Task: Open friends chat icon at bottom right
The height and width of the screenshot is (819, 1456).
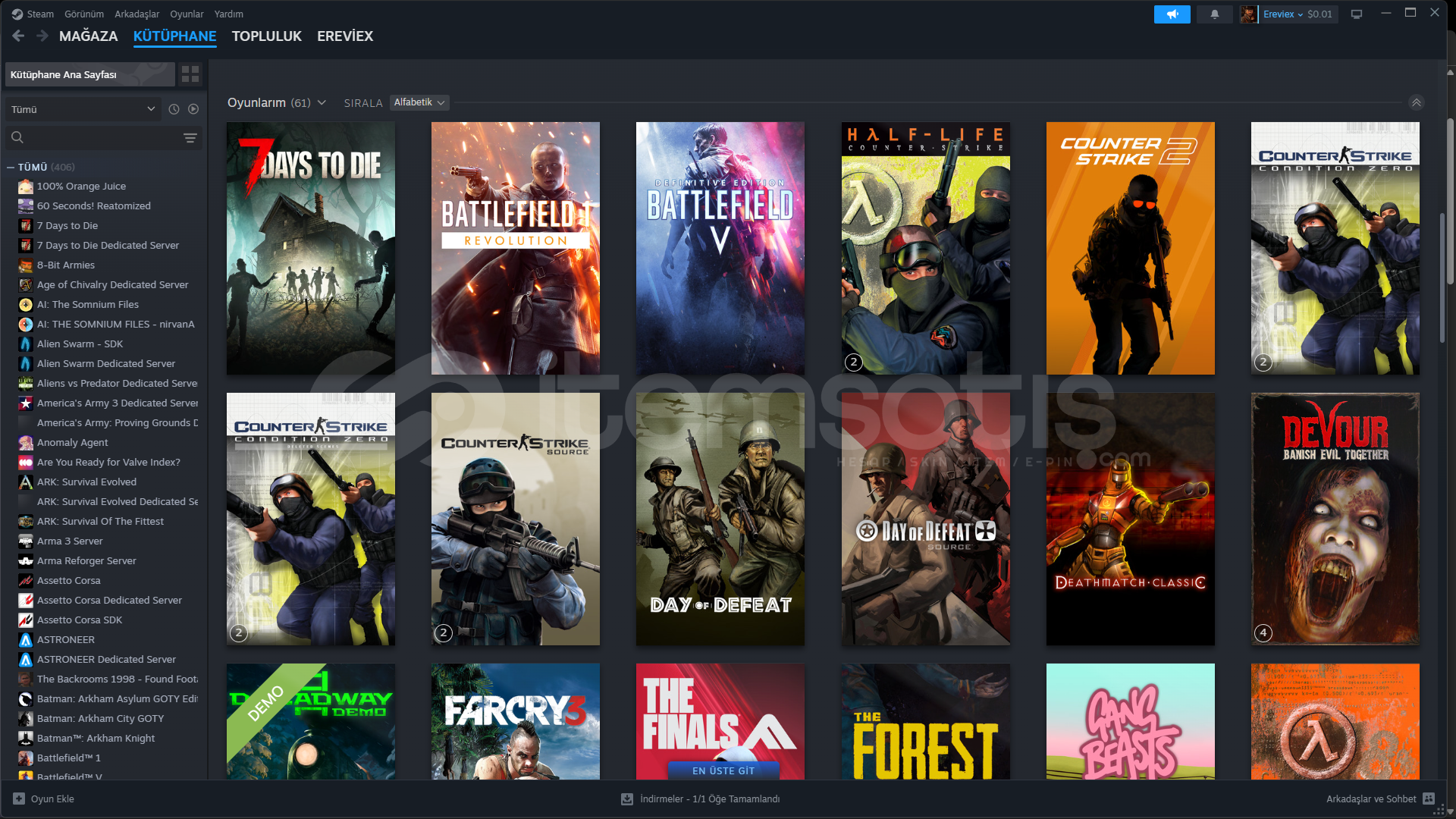Action: click(x=1429, y=799)
